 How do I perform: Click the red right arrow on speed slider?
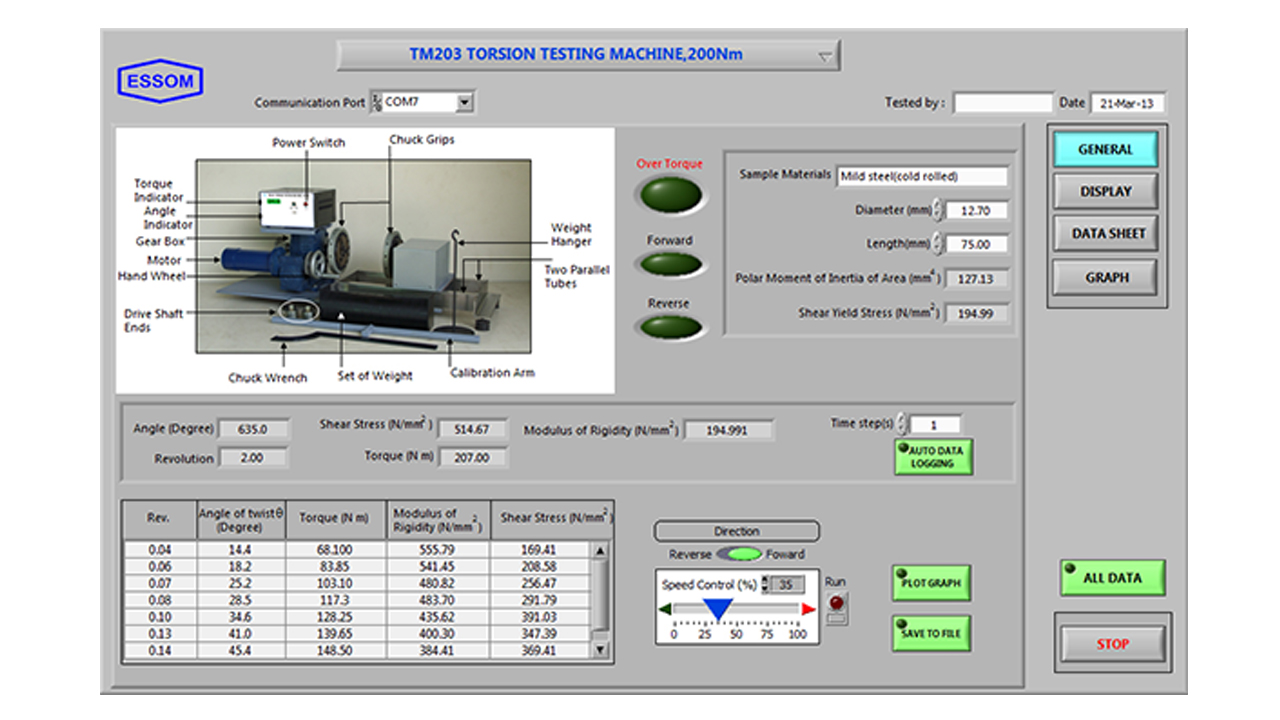809,609
